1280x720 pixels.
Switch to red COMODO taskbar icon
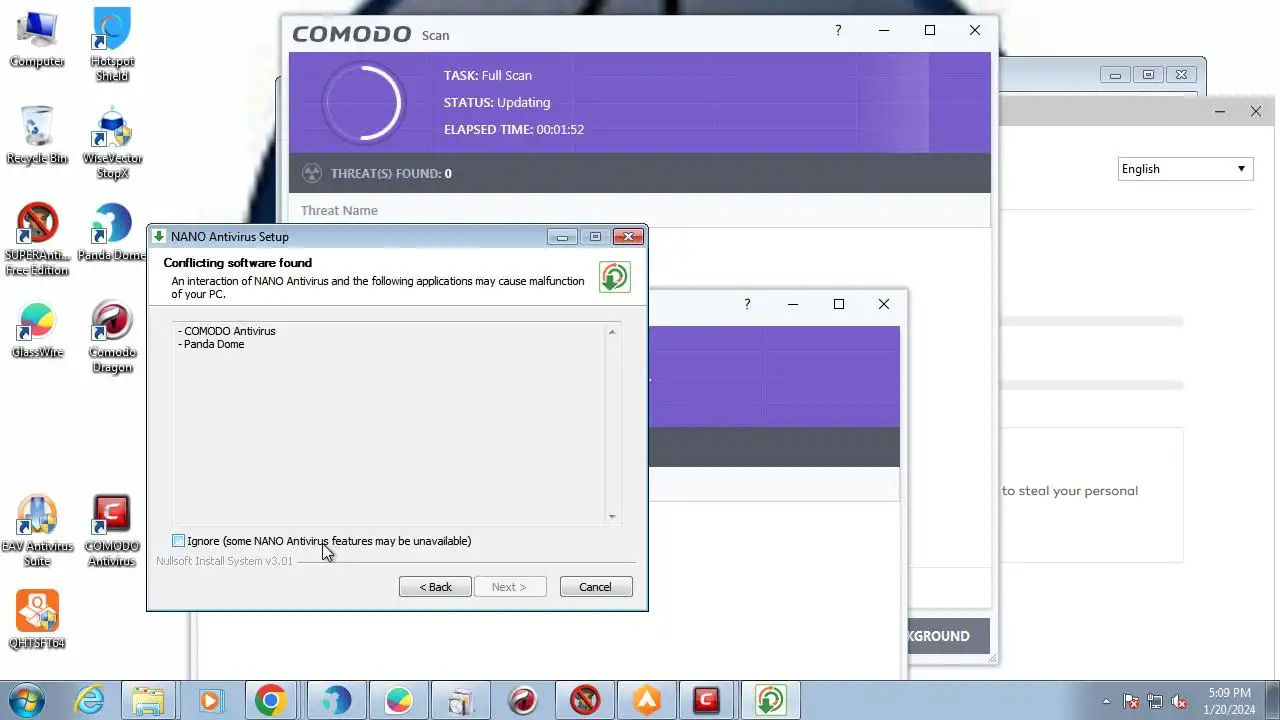coord(707,700)
